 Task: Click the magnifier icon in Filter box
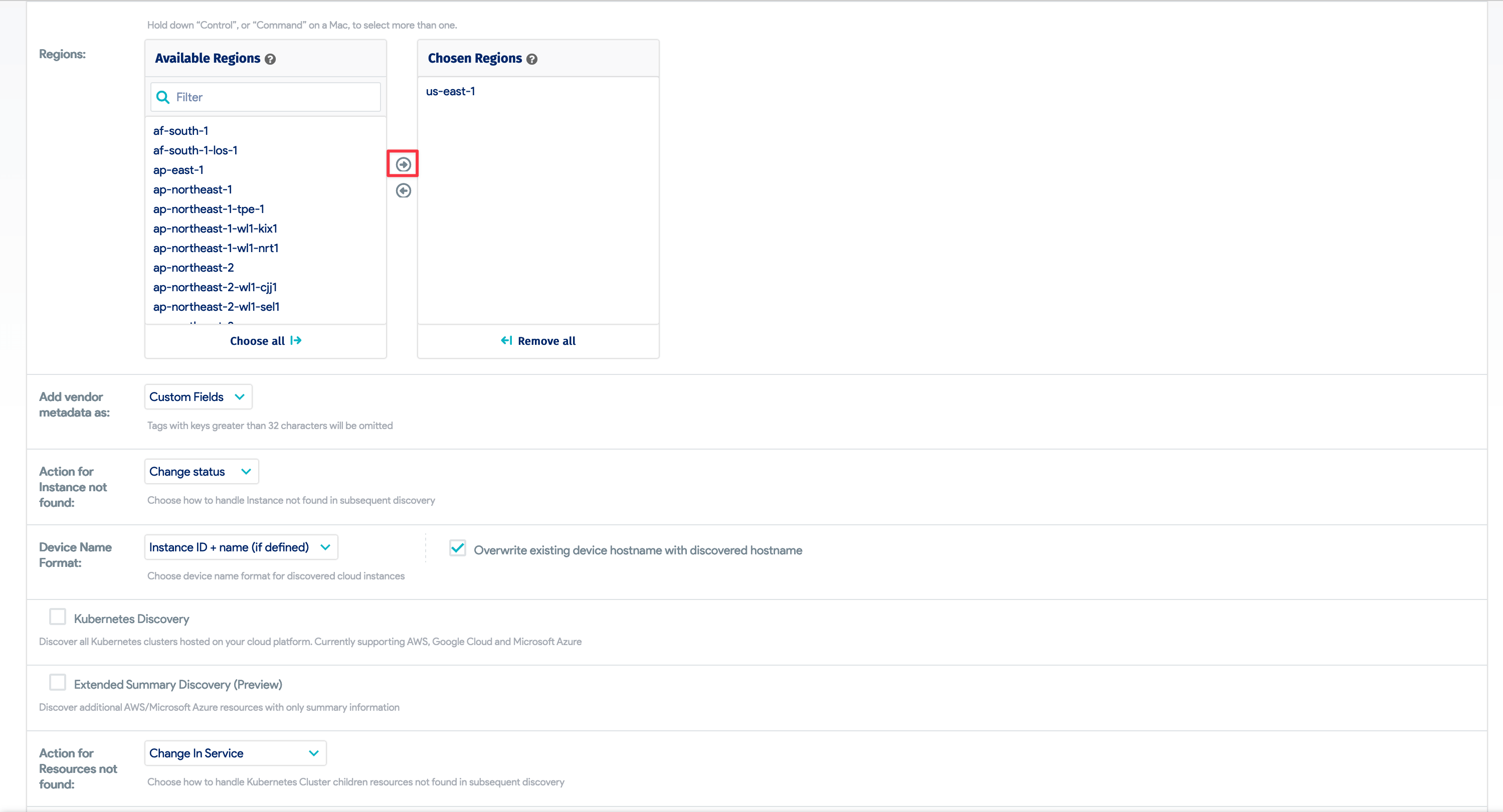(163, 97)
